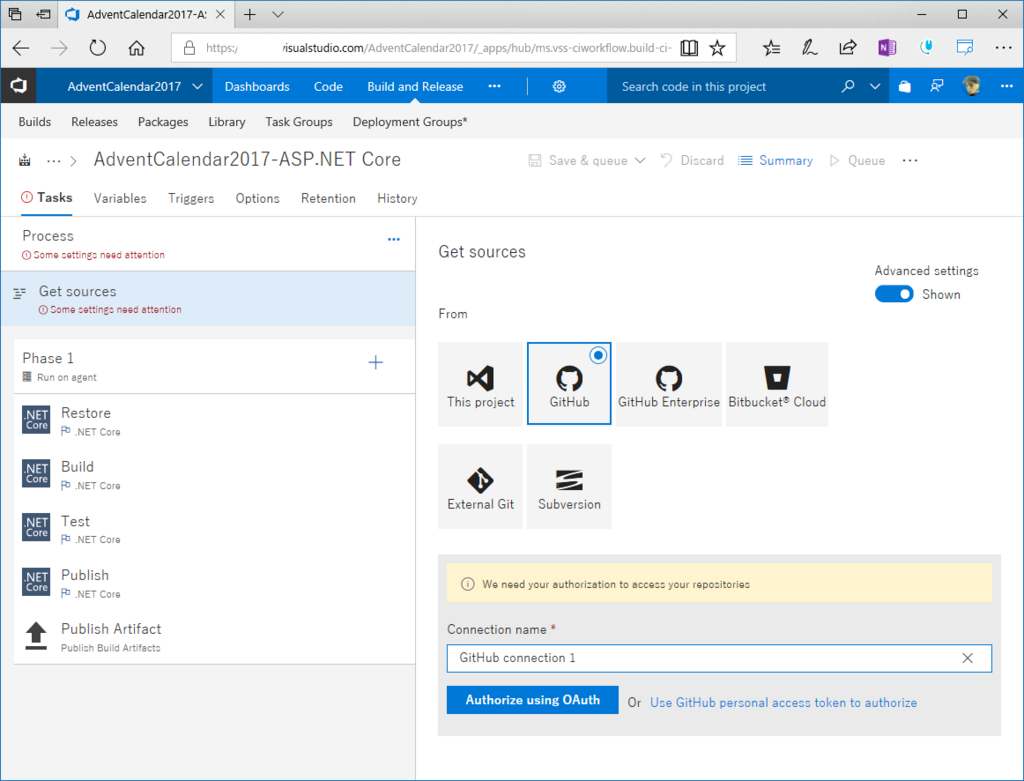Pick Subversion as the source
The height and width of the screenshot is (781, 1024).
(569, 486)
